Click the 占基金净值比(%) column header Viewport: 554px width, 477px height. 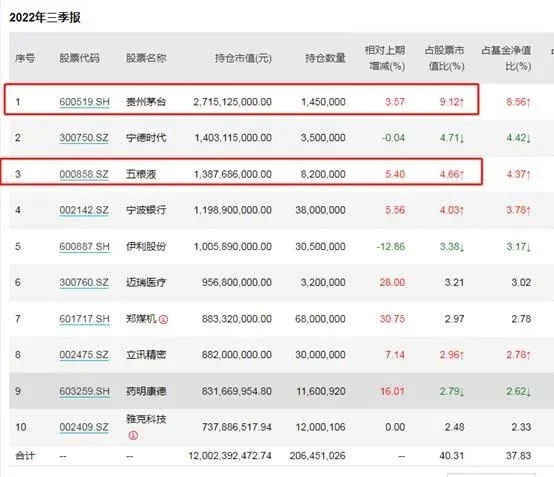506,58
